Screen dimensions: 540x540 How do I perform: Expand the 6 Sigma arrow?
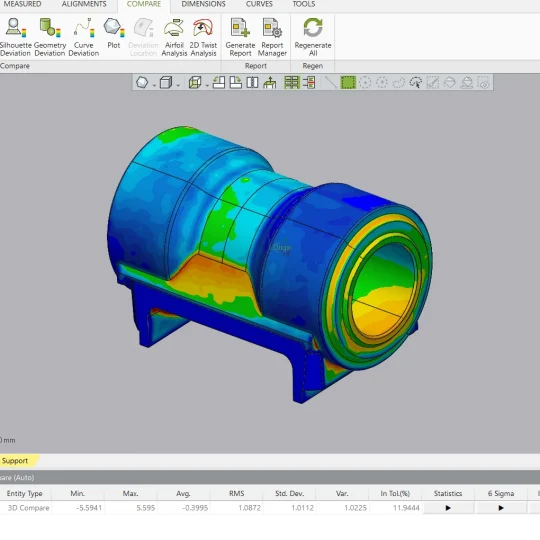[501, 508]
